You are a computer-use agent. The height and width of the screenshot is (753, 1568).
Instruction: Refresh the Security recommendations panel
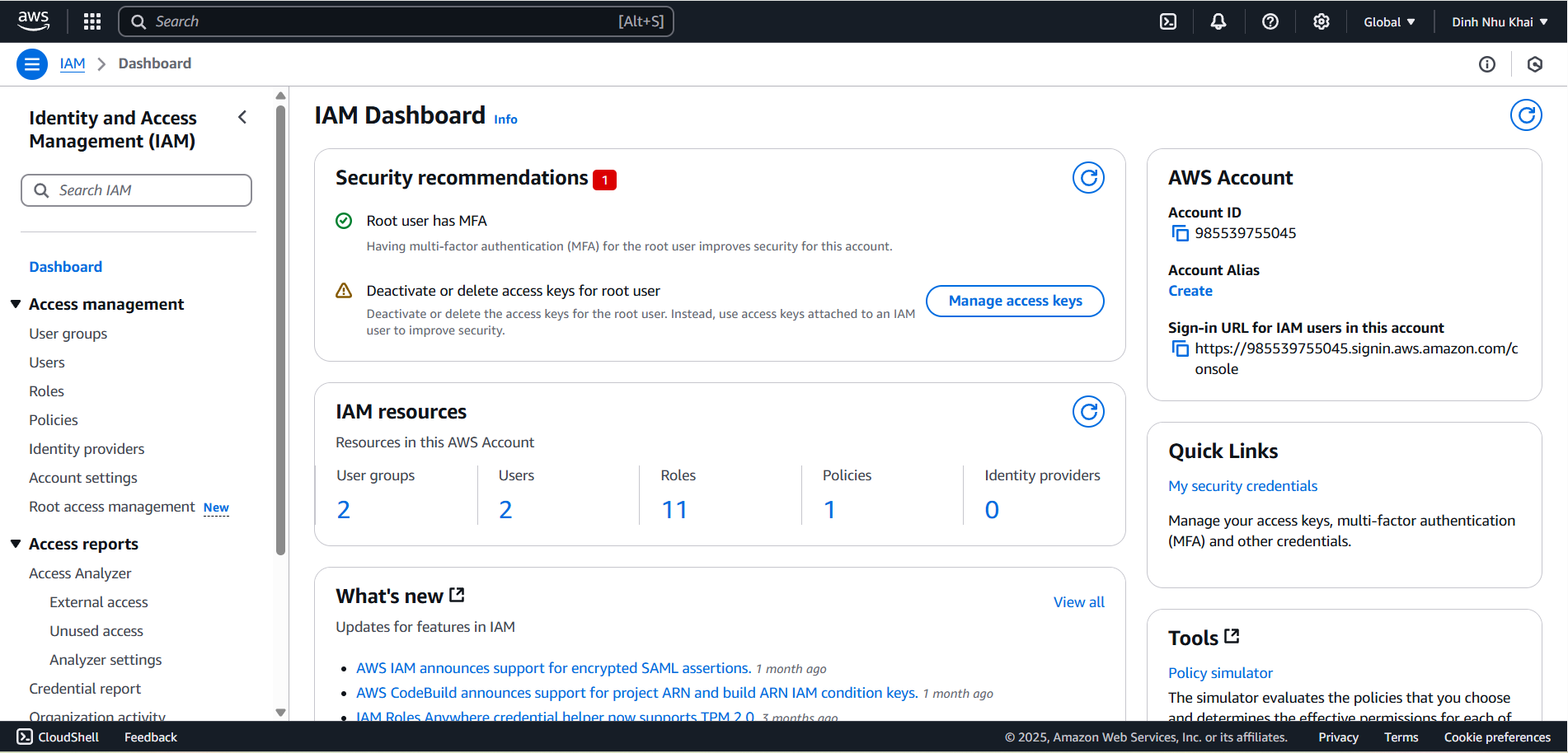pyautogui.click(x=1088, y=178)
